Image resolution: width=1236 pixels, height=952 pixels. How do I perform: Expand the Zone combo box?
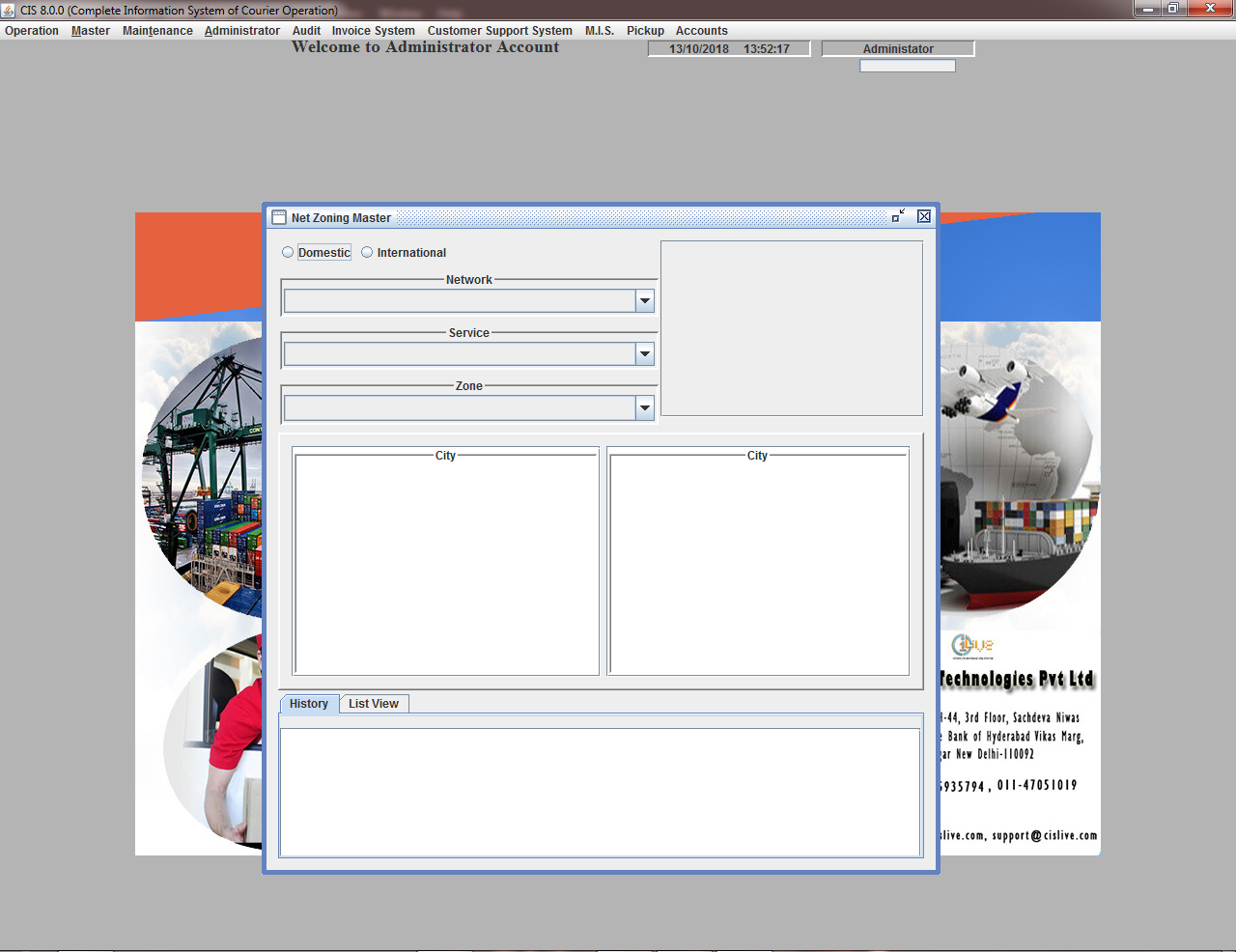[644, 408]
